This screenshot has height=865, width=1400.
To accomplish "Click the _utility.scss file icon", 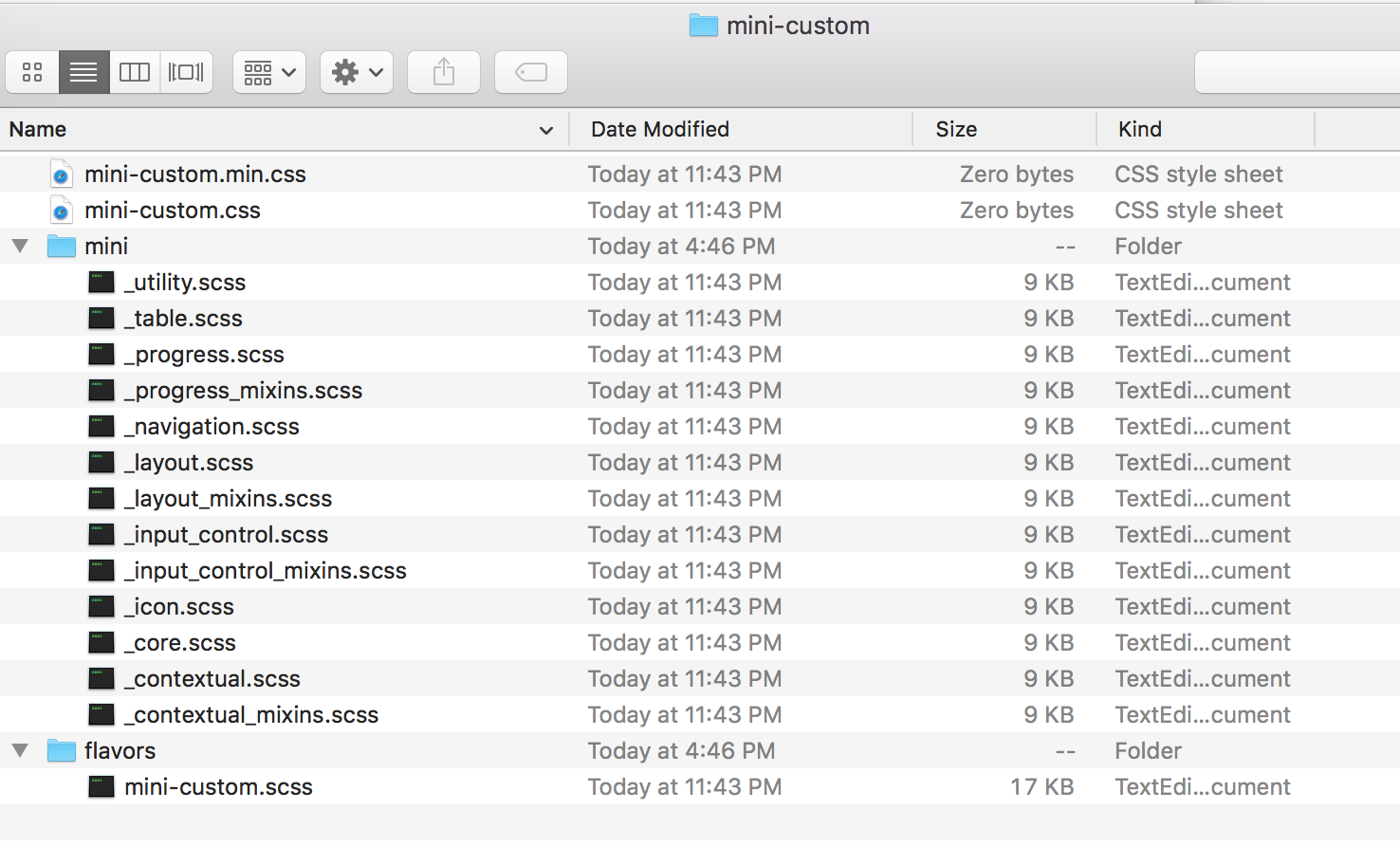I will pyautogui.click(x=101, y=283).
